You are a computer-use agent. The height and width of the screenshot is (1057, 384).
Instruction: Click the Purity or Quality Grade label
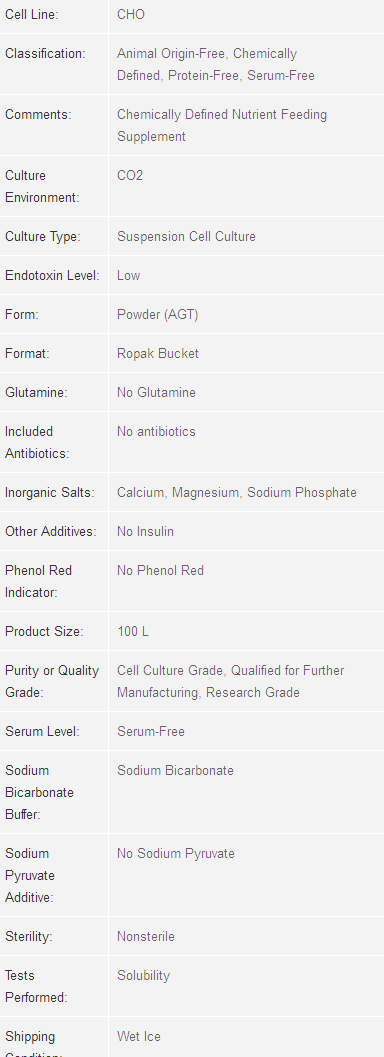tap(52, 682)
